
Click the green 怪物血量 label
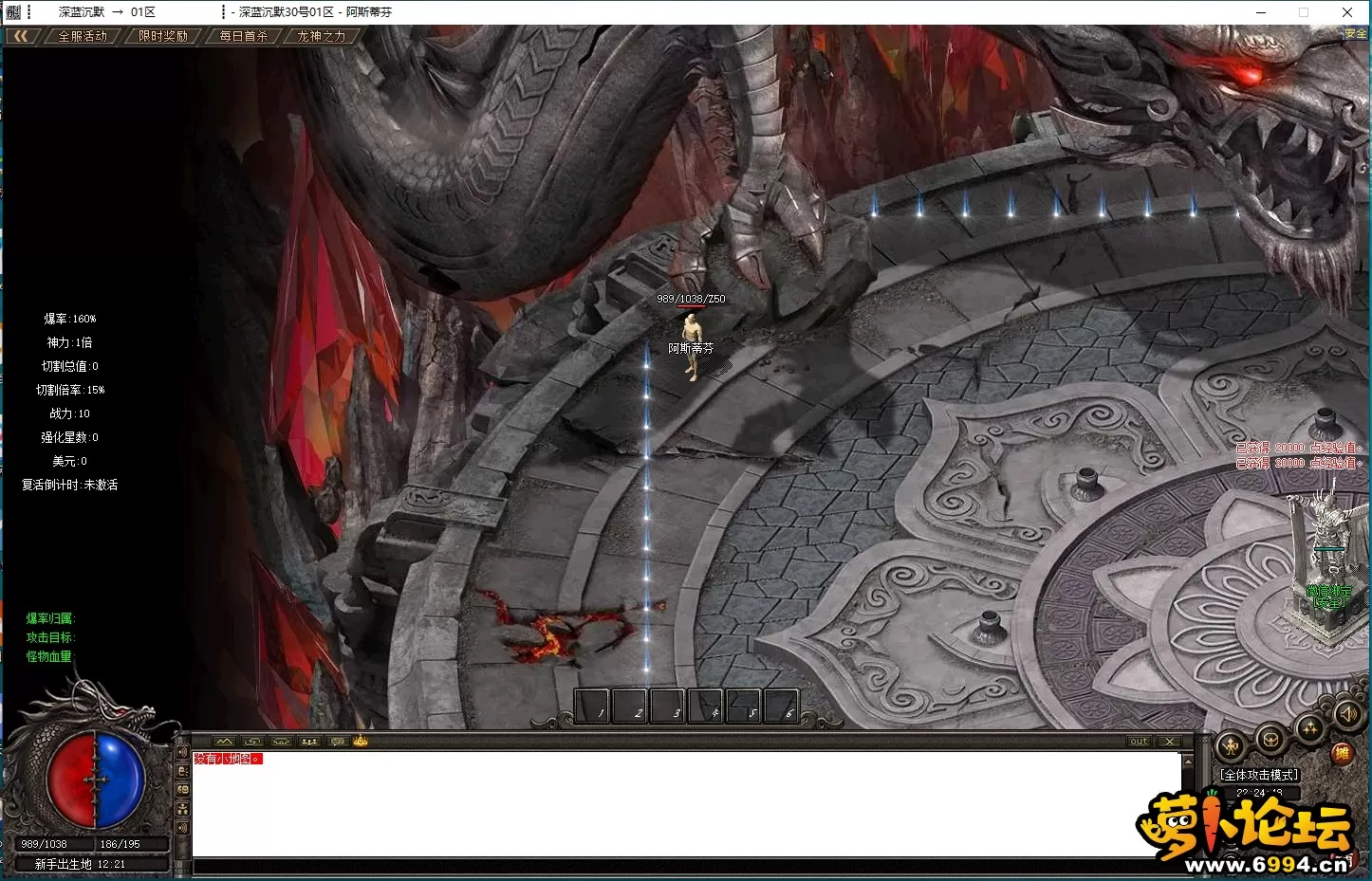pos(49,656)
